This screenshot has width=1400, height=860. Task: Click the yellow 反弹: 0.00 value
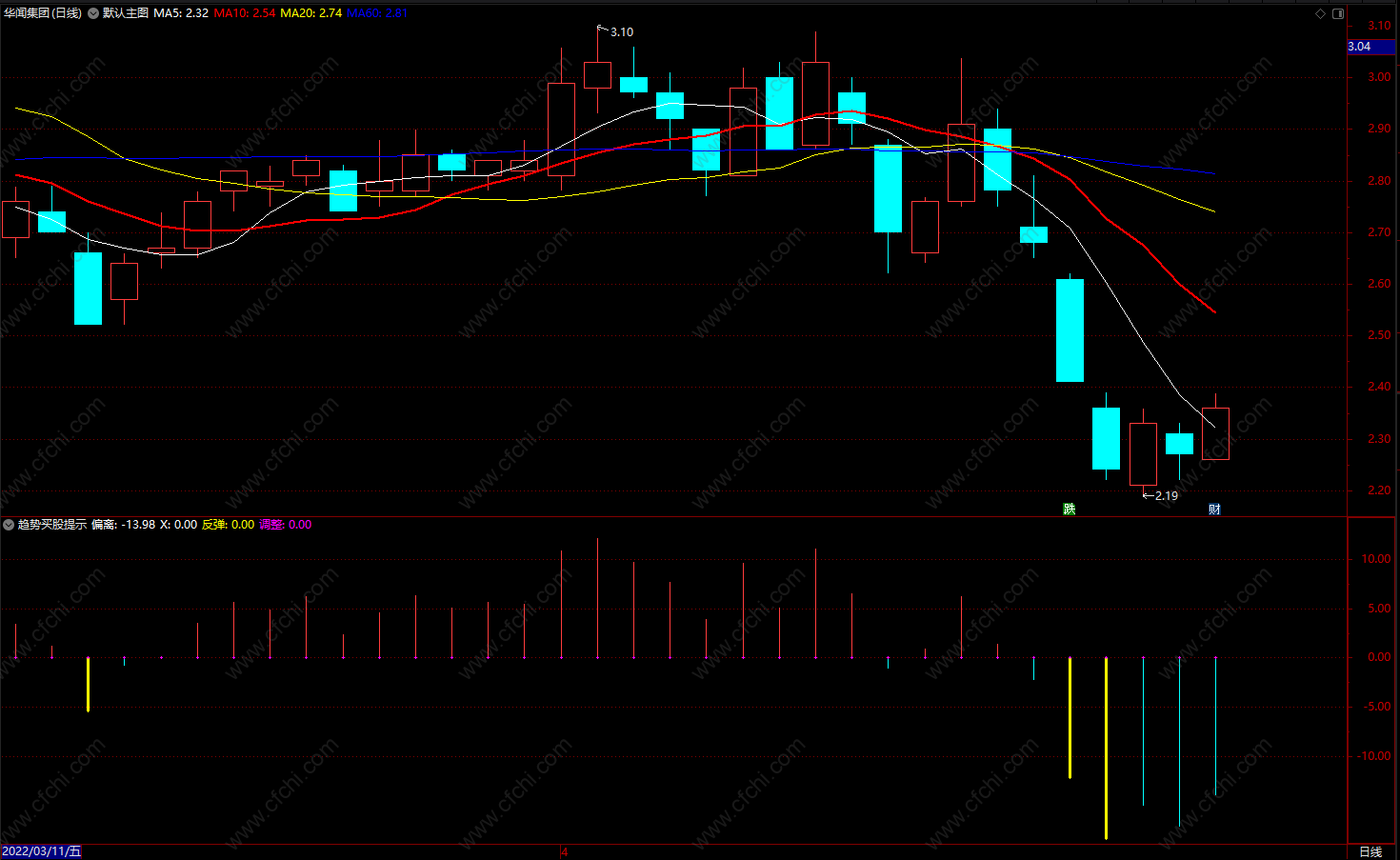pos(228,525)
